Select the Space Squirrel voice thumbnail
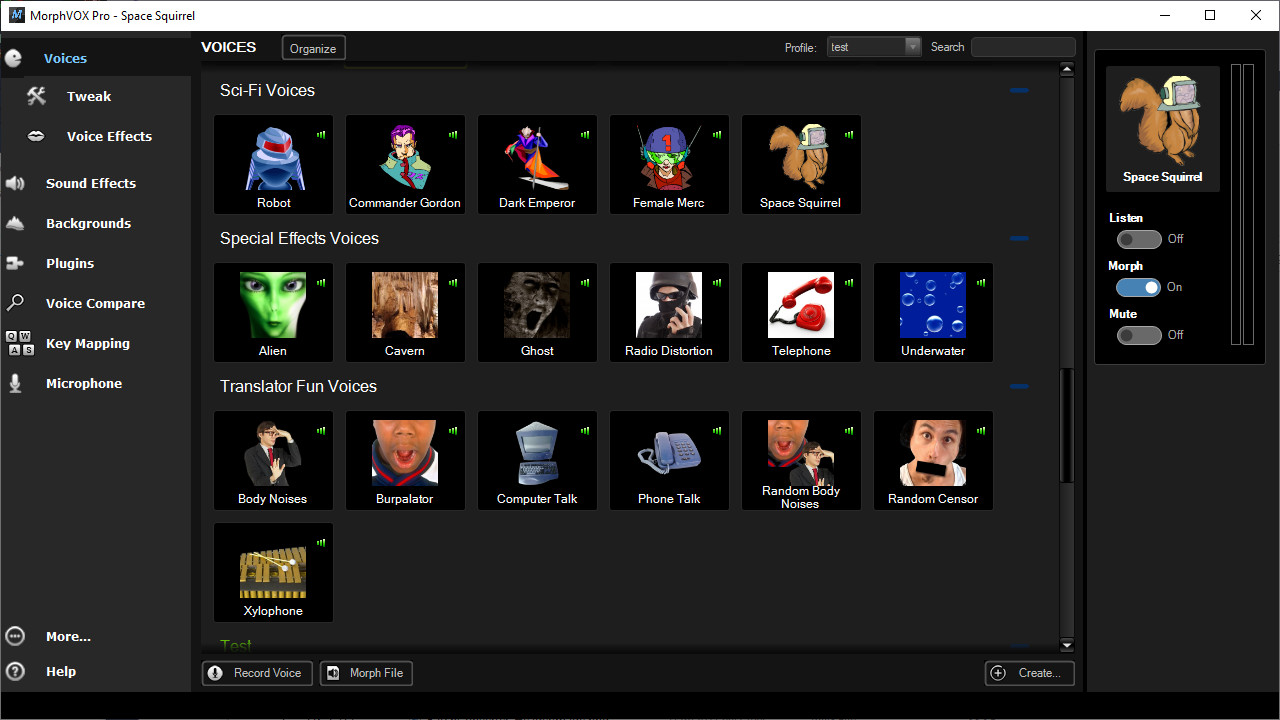 coord(801,164)
